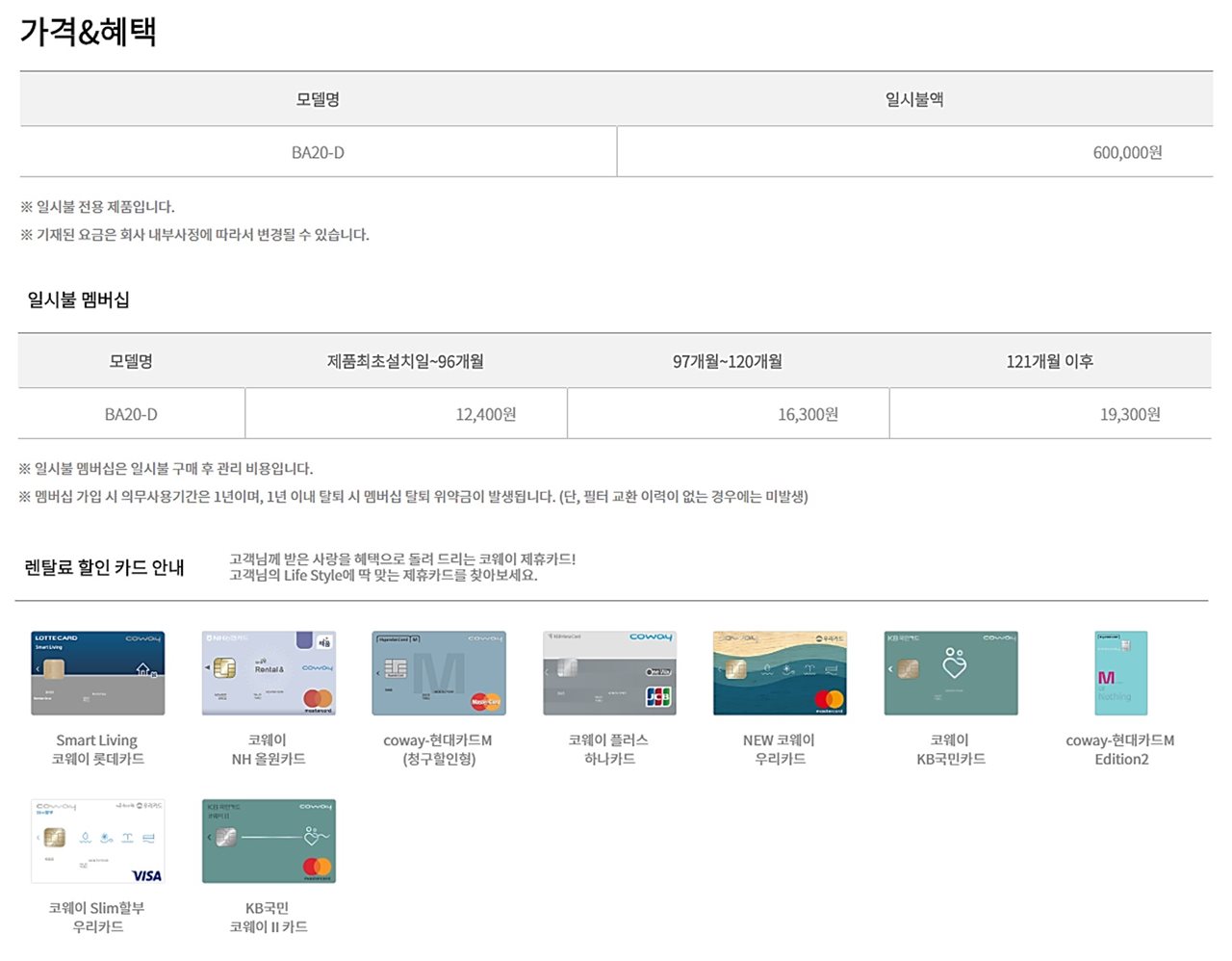The width and height of the screenshot is (1232, 961).
Task: Click the 제품최초설치일~96개월 column header
Action: pos(405,361)
